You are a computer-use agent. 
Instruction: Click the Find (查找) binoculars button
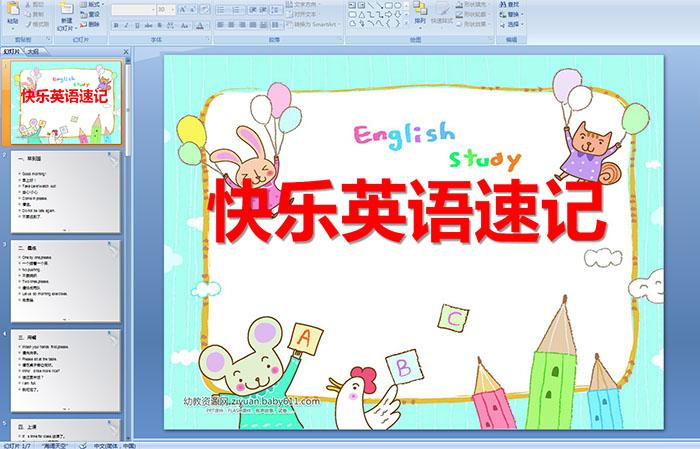point(509,4)
